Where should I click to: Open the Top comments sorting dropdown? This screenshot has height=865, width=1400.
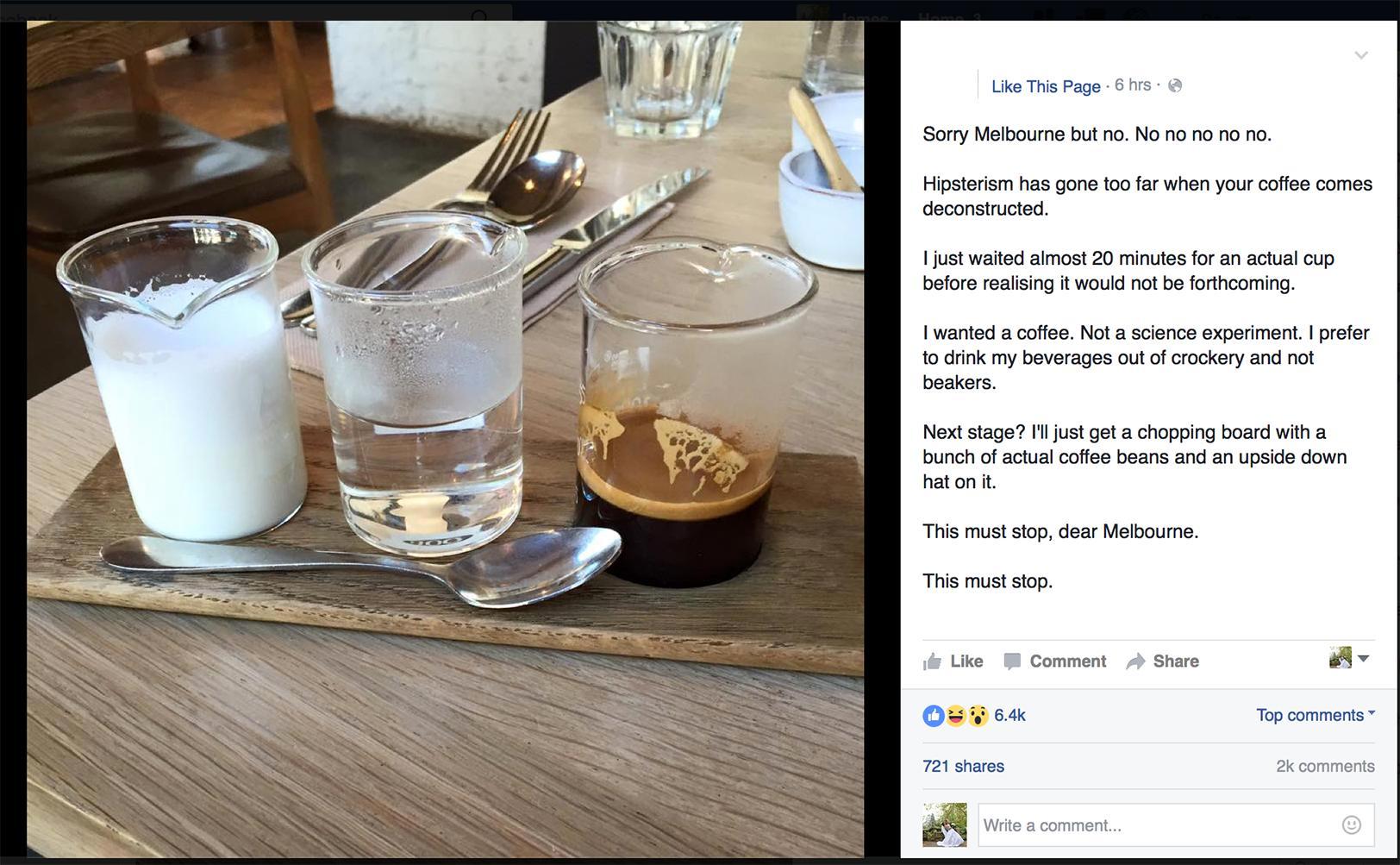(x=1314, y=715)
